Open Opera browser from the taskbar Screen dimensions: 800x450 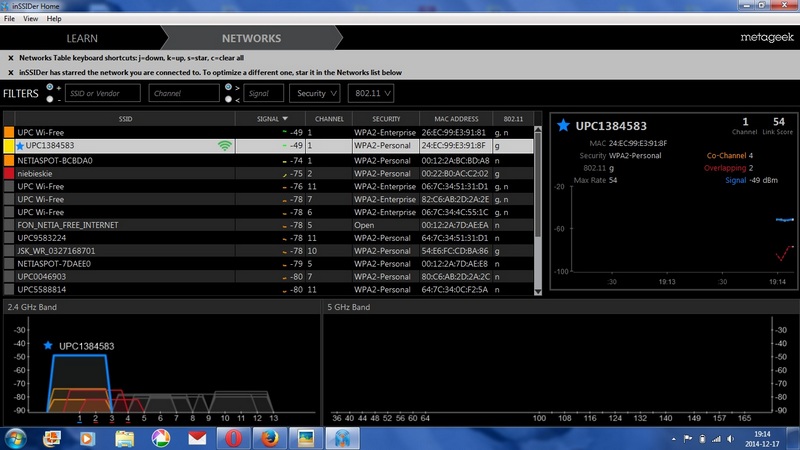pyautogui.click(x=233, y=437)
